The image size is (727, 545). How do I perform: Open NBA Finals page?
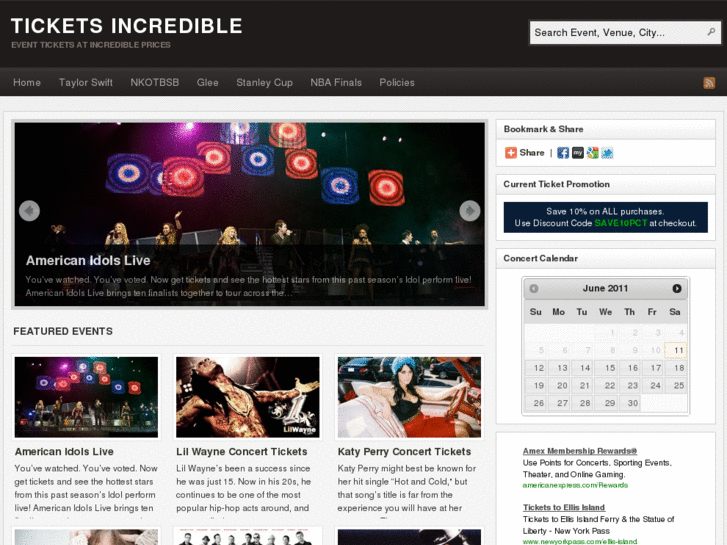click(336, 83)
